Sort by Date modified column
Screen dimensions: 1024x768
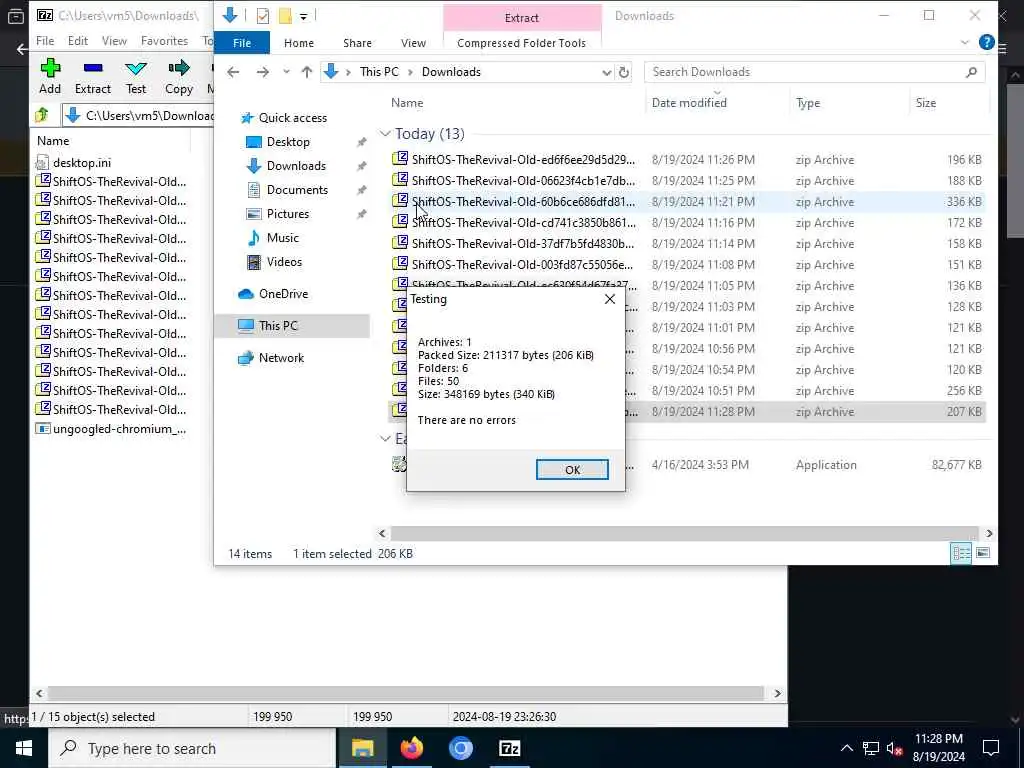(689, 103)
